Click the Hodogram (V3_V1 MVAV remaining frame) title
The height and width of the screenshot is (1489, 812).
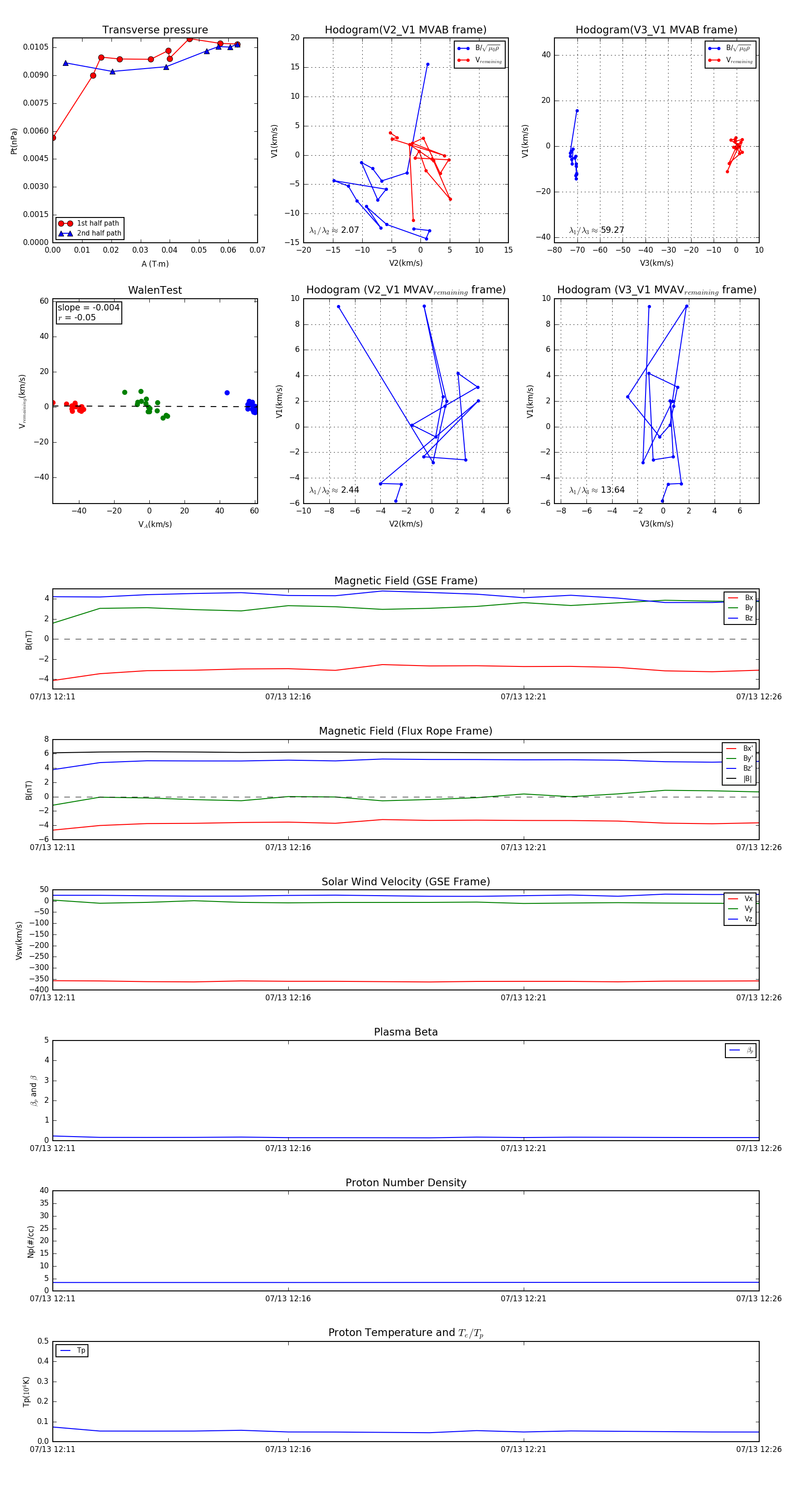tap(656, 290)
